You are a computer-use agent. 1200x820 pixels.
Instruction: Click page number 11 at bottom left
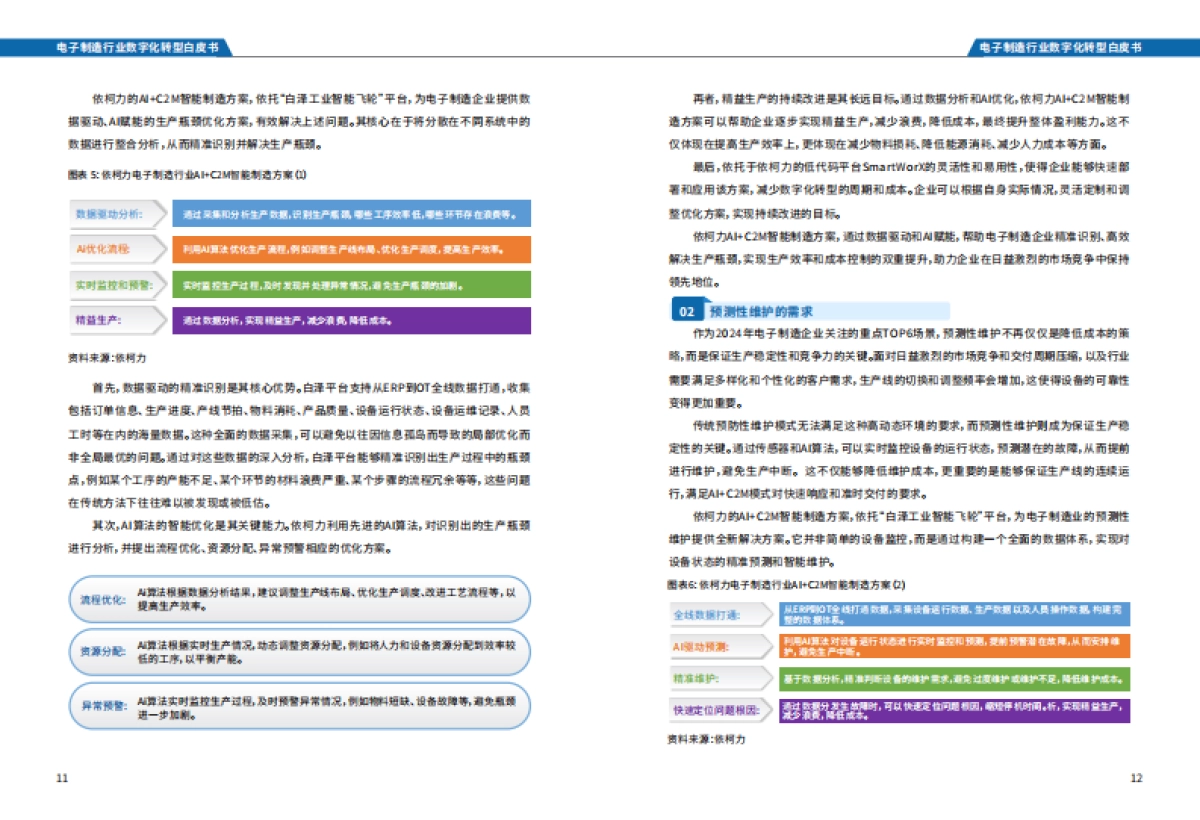[x=62, y=777]
